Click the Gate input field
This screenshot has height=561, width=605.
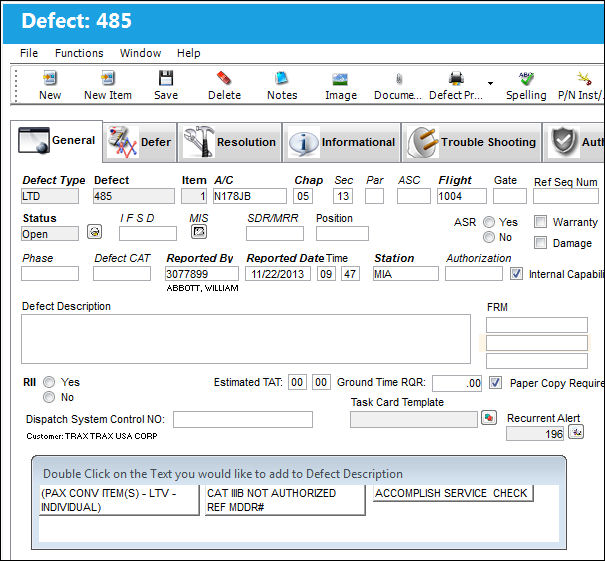[510, 196]
